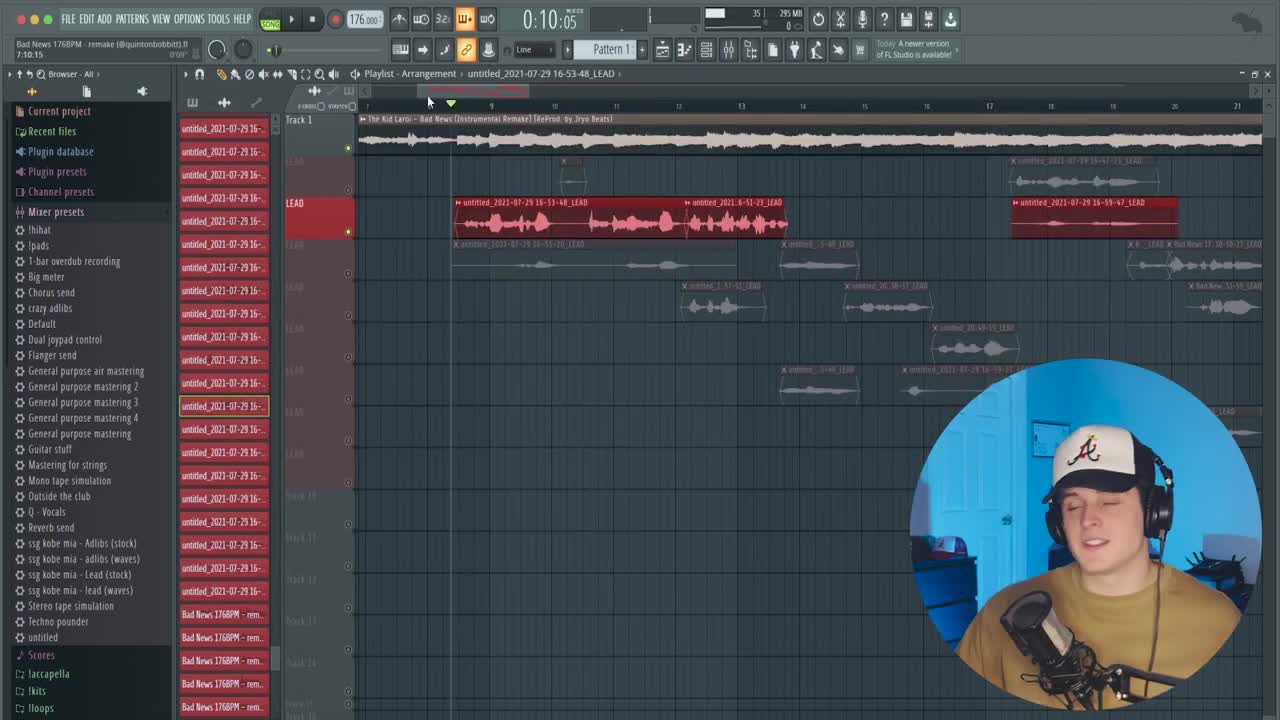The height and width of the screenshot is (720, 1280).
Task: Toggle the metronome
Action: coord(399,19)
